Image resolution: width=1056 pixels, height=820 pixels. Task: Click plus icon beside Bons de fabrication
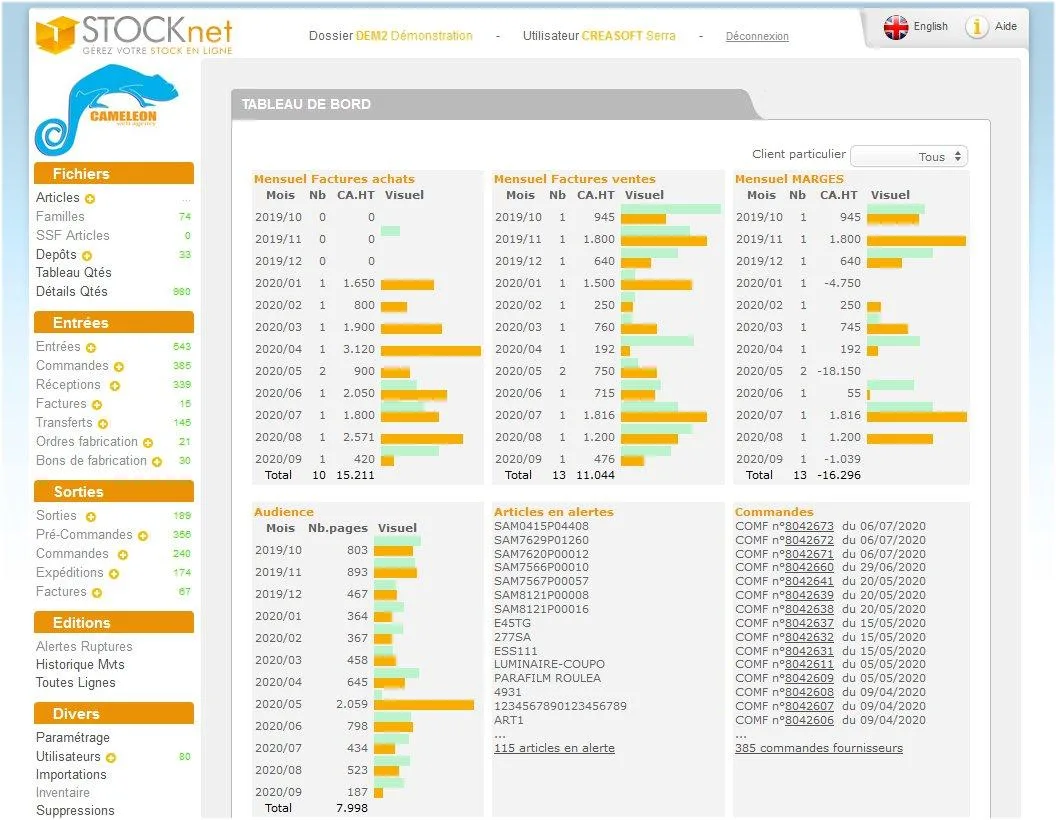157,462
